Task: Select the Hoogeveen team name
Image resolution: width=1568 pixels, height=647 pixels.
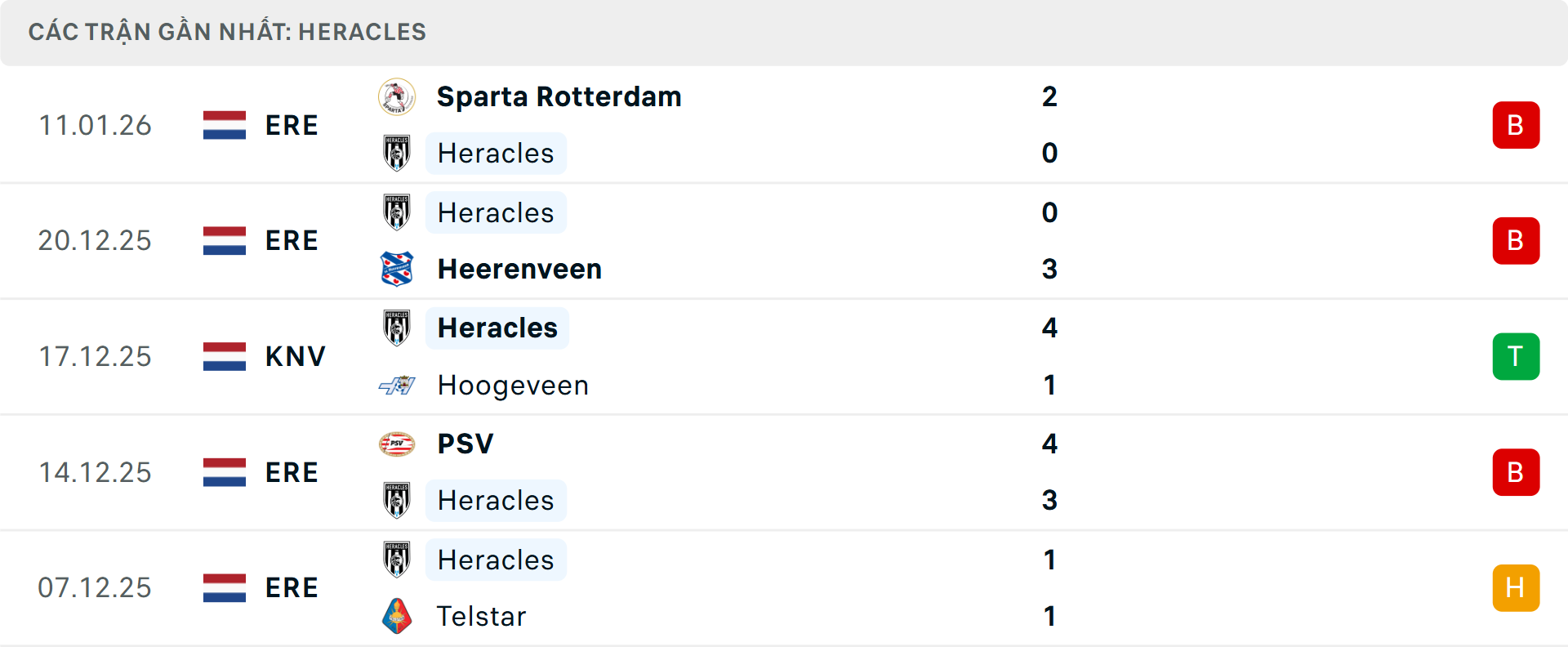Action: [x=513, y=385]
